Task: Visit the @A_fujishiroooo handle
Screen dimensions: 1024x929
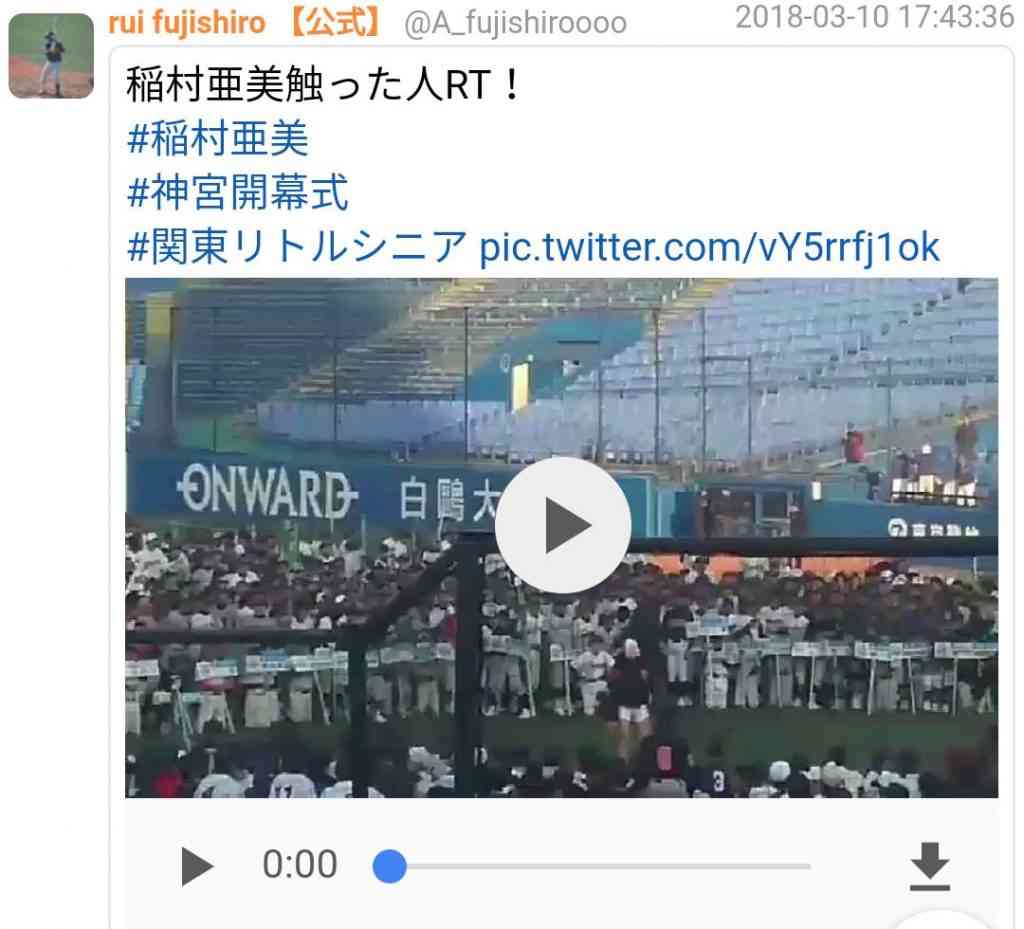Action: 515,24
